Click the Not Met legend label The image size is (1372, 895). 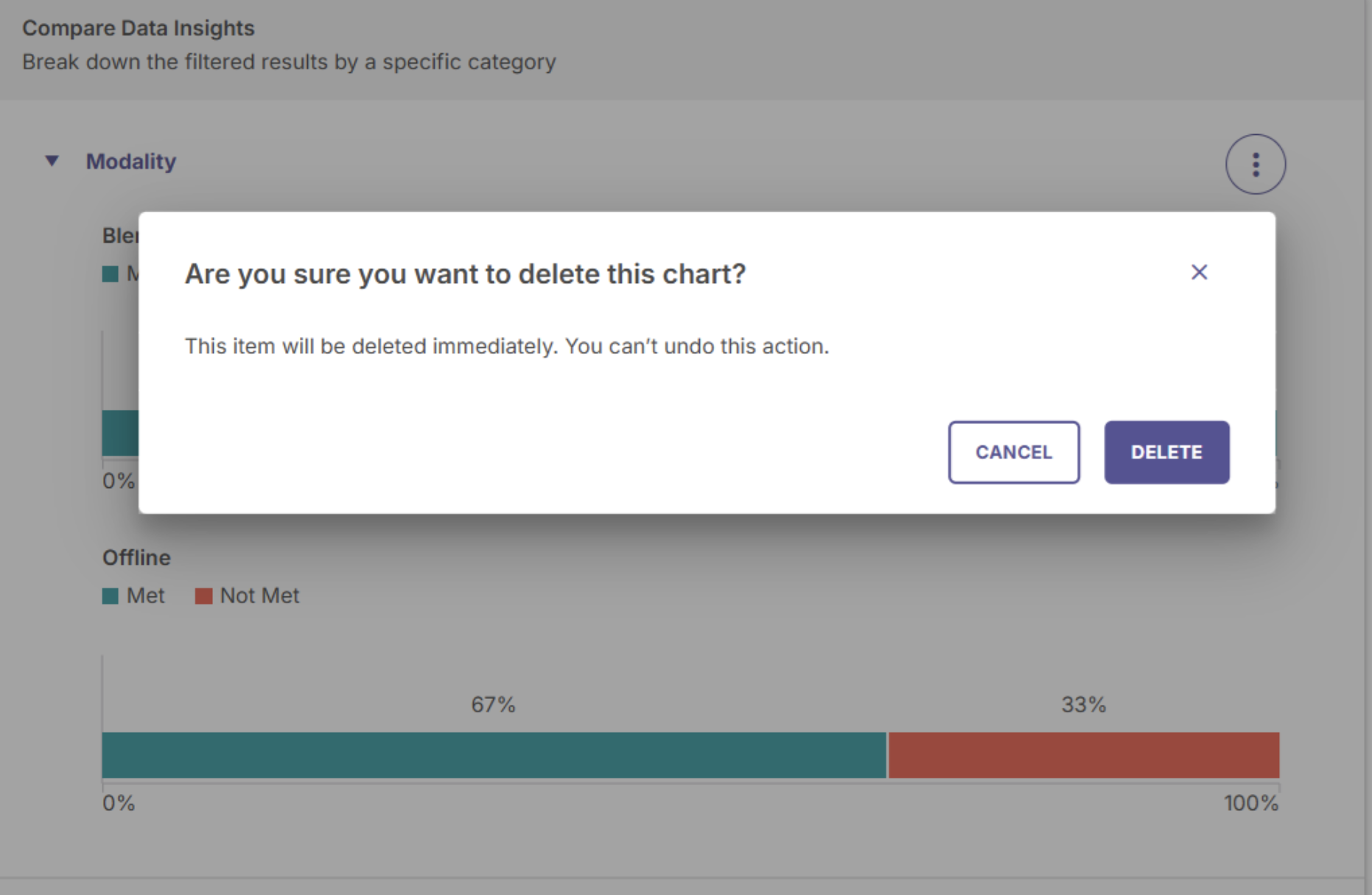pyautogui.click(x=259, y=596)
